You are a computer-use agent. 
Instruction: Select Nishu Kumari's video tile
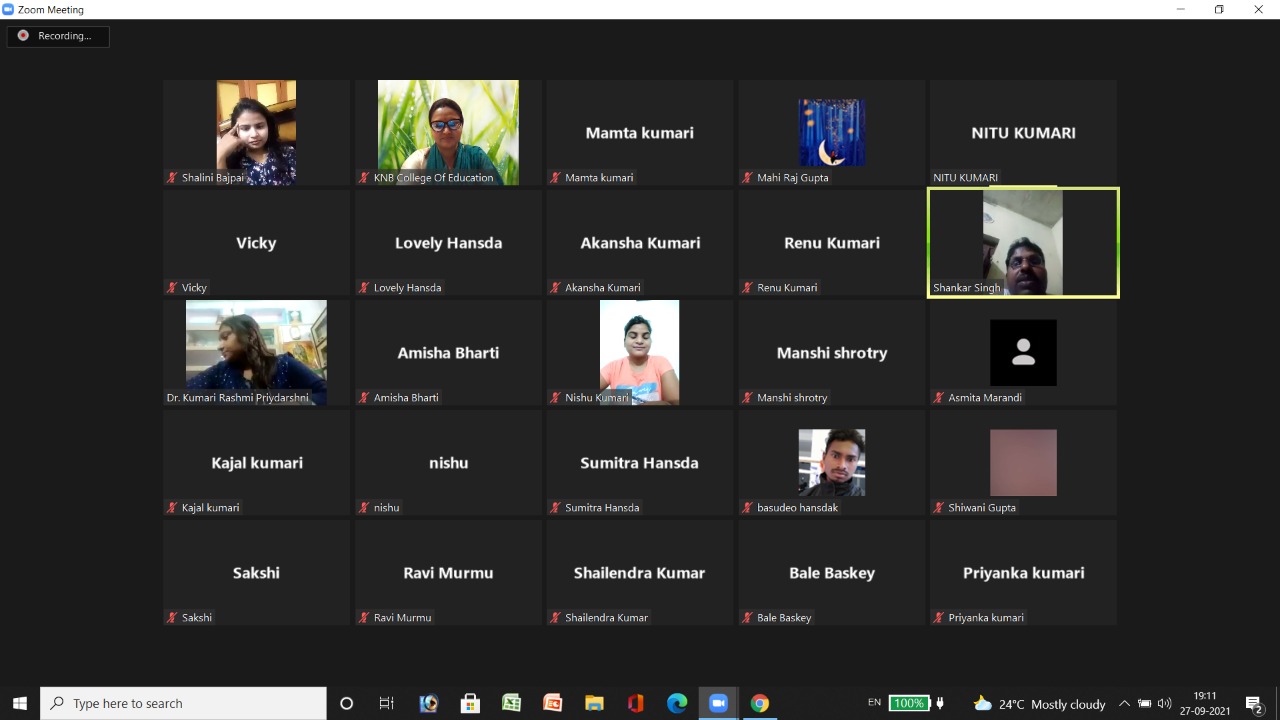pyautogui.click(x=640, y=352)
